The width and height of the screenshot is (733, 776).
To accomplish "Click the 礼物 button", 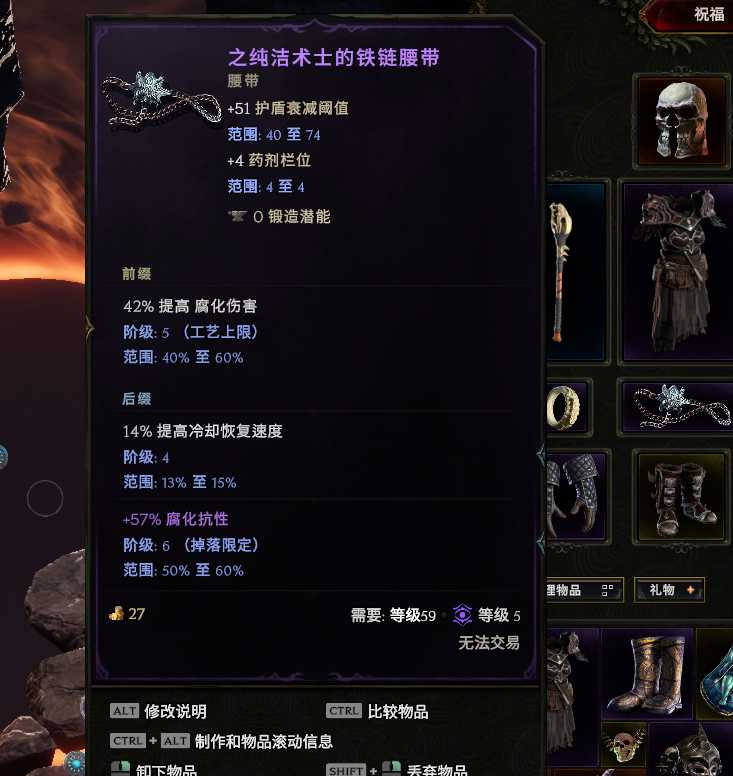I will coord(669,590).
